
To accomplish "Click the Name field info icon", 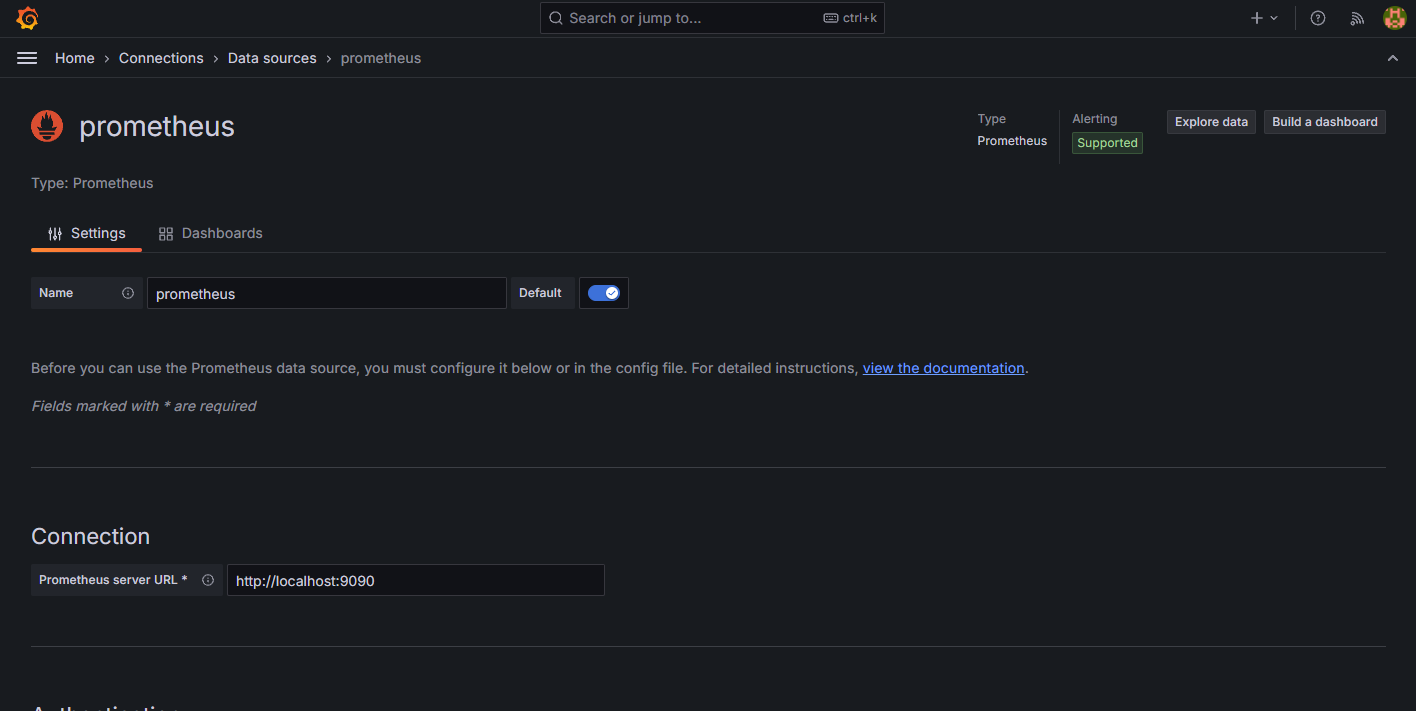I will click(x=128, y=293).
